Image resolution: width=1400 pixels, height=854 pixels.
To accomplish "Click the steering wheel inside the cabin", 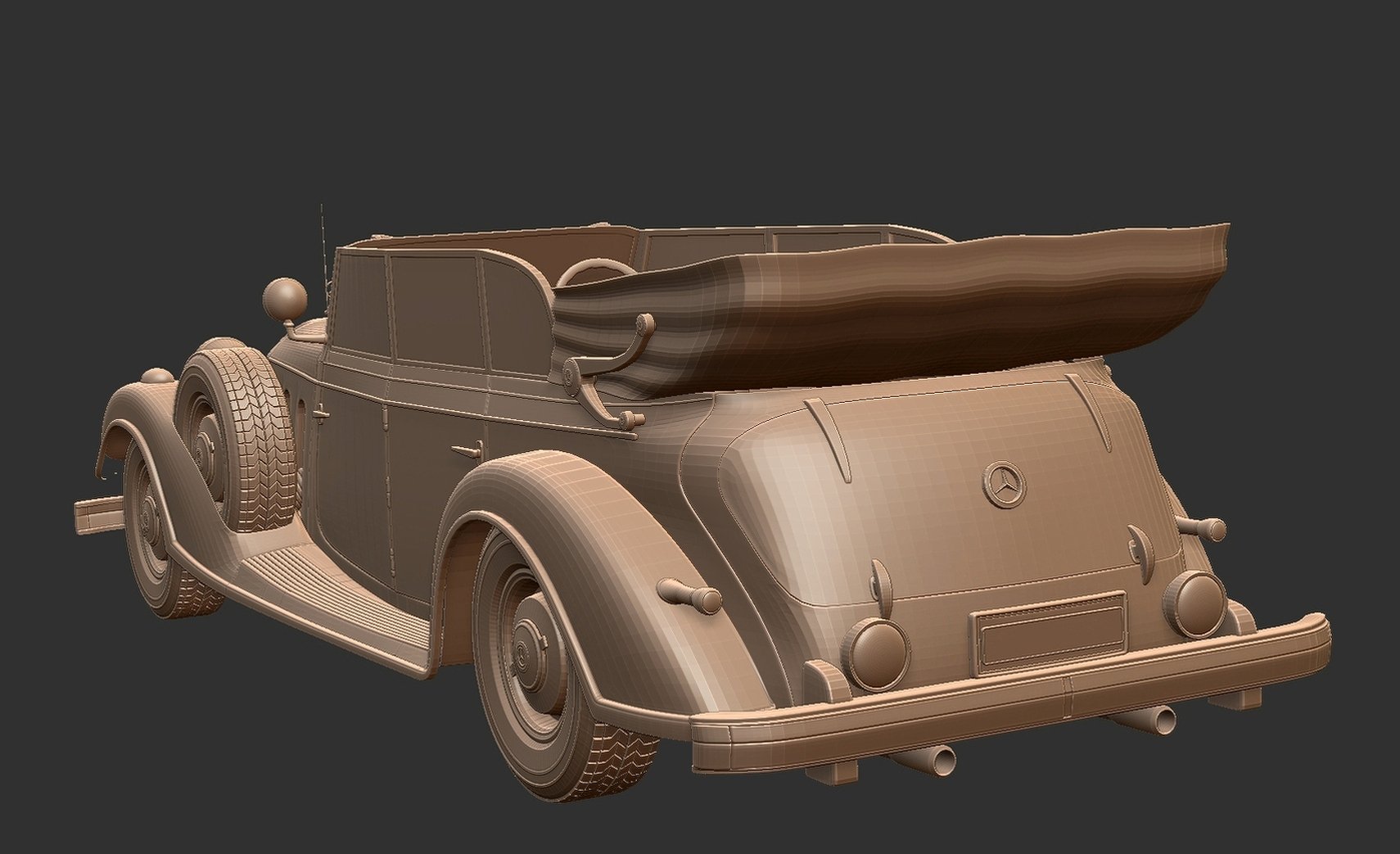I will click(x=596, y=272).
